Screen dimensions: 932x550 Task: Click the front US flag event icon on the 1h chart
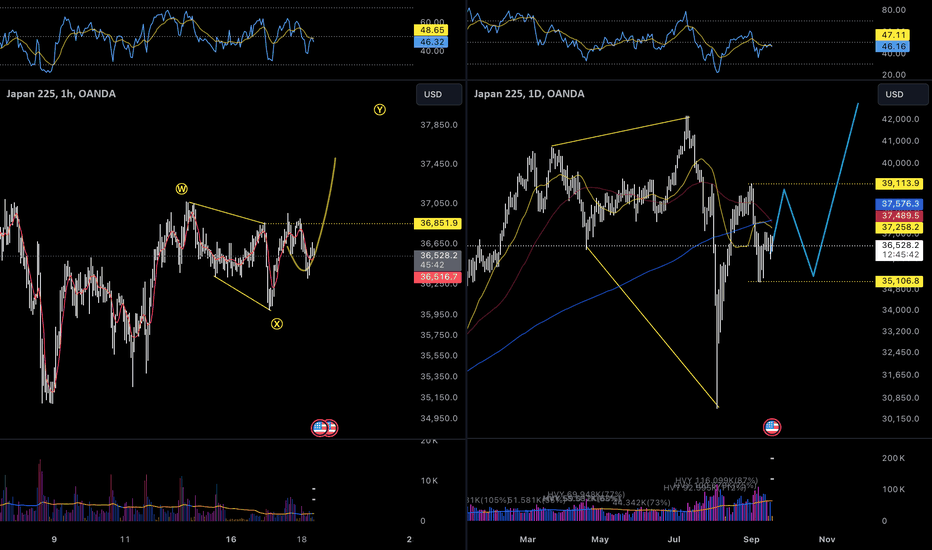point(320,428)
